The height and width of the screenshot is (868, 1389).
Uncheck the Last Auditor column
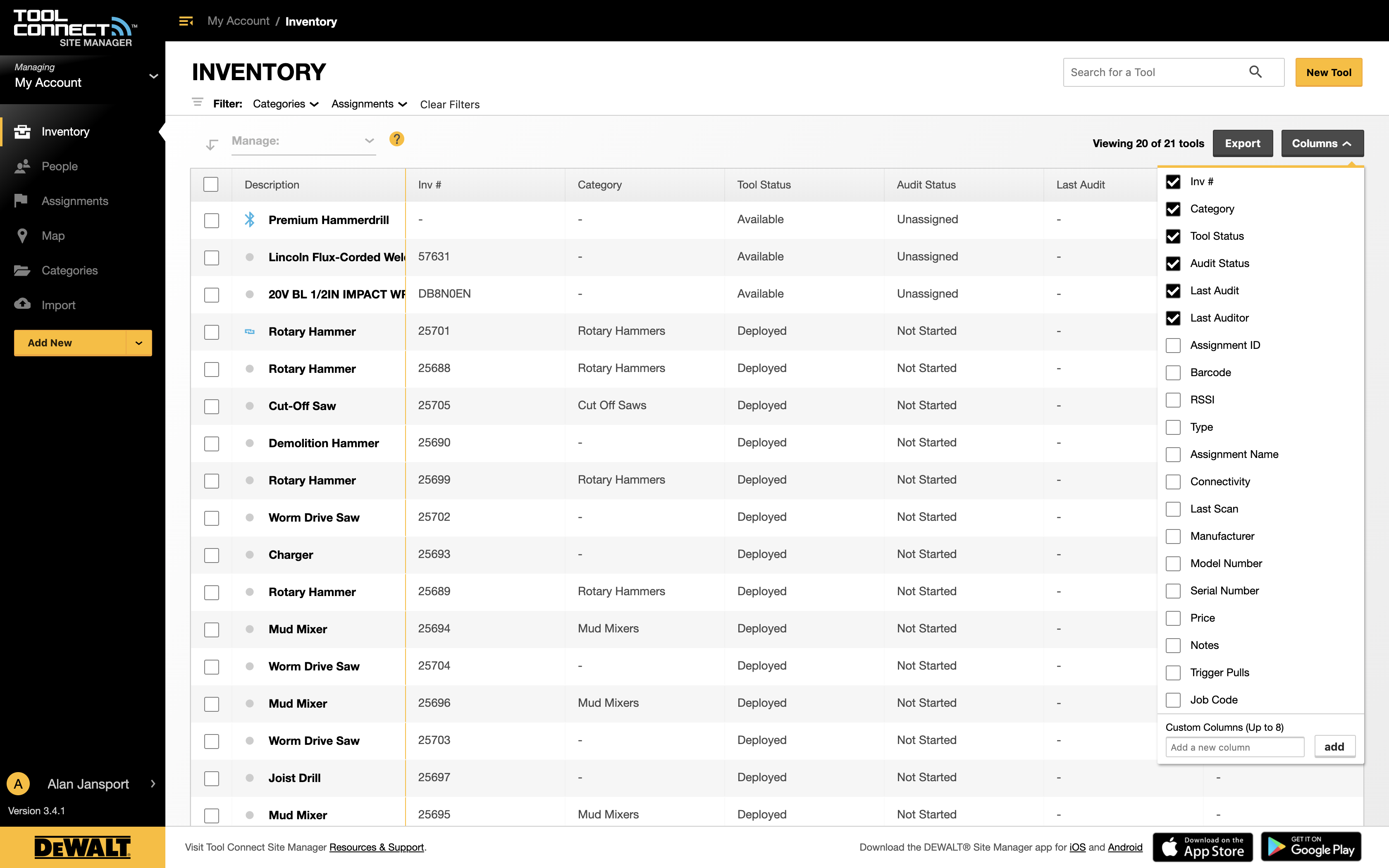[1173, 318]
